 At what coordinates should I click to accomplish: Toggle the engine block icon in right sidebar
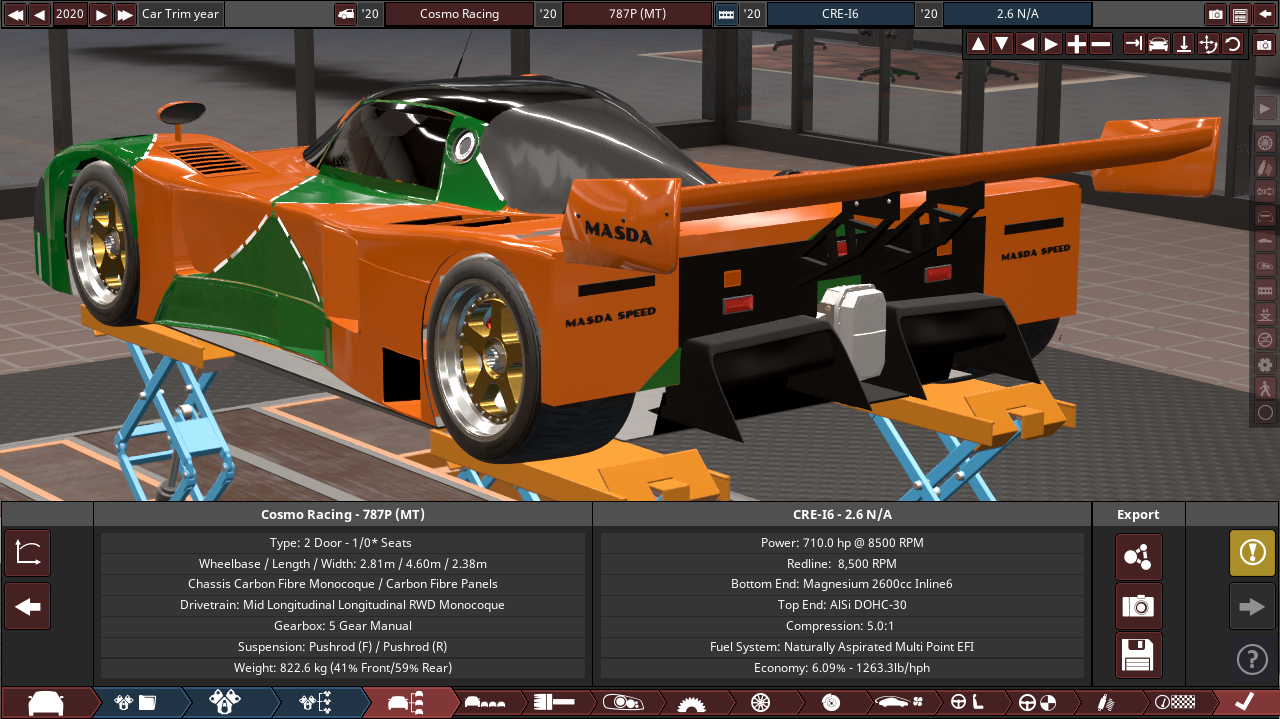pos(1265,290)
